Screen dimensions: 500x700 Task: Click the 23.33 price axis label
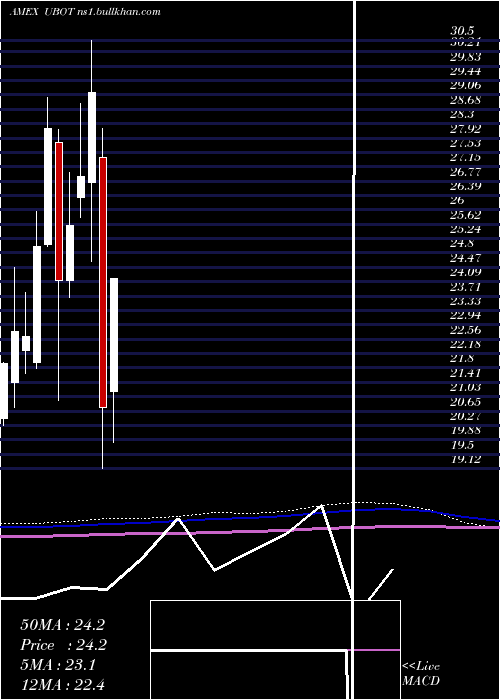(x=466, y=301)
